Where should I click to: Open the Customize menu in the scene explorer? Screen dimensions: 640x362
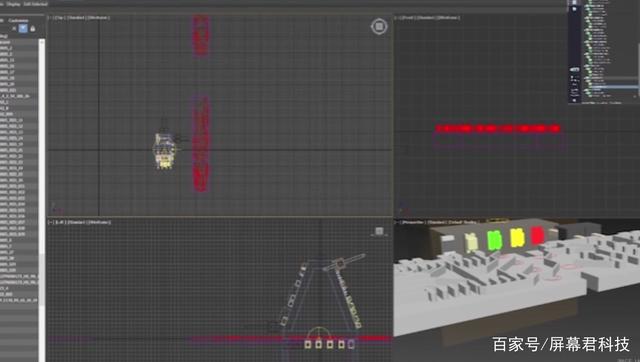pos(18,20)
